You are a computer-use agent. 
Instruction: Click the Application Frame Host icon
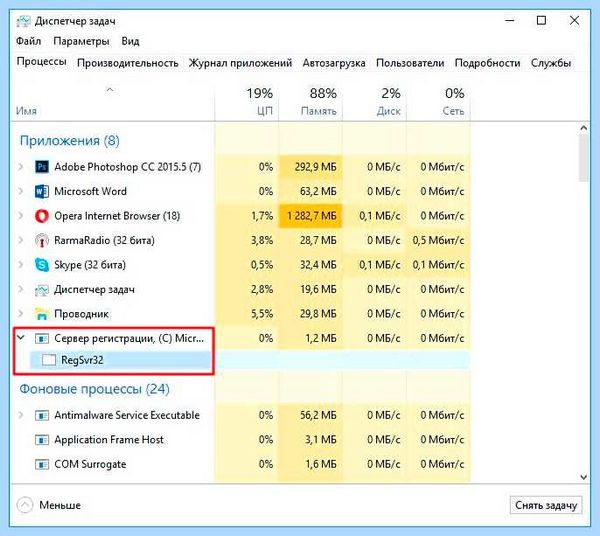click(42, 440)
